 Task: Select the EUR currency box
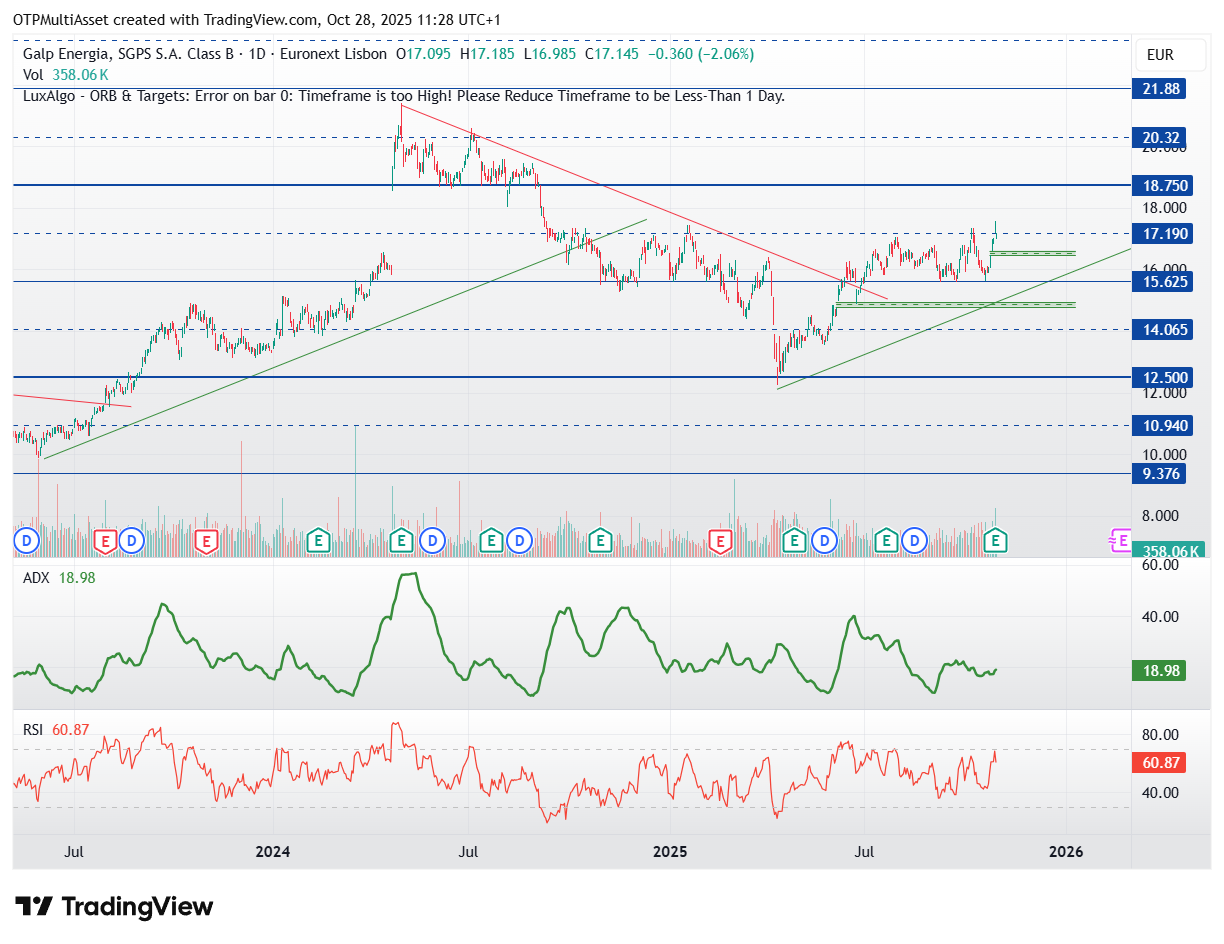pyautogui.click(x=1160, y=55)
